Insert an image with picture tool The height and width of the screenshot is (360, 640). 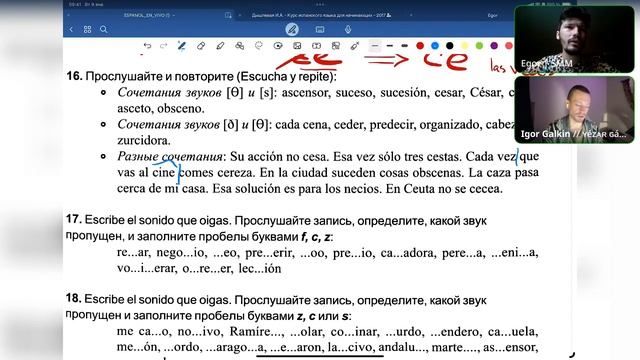point(297,46)
